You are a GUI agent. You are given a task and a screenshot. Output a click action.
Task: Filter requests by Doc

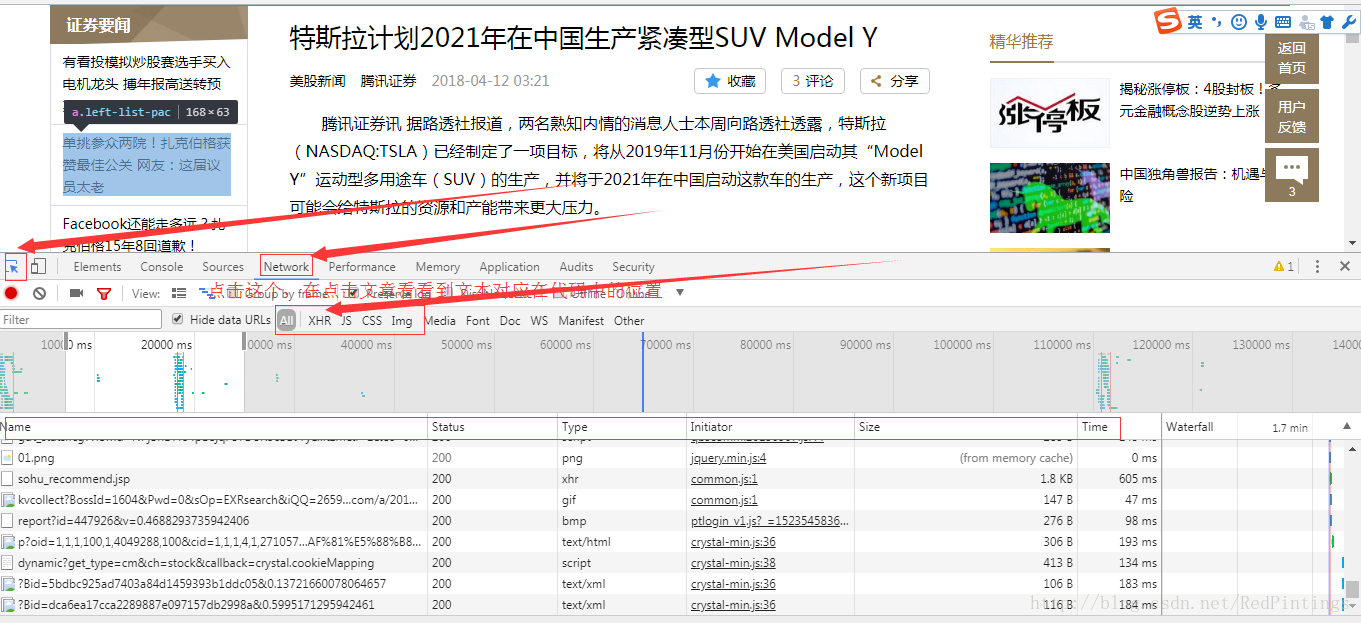[x=510, y=320]
